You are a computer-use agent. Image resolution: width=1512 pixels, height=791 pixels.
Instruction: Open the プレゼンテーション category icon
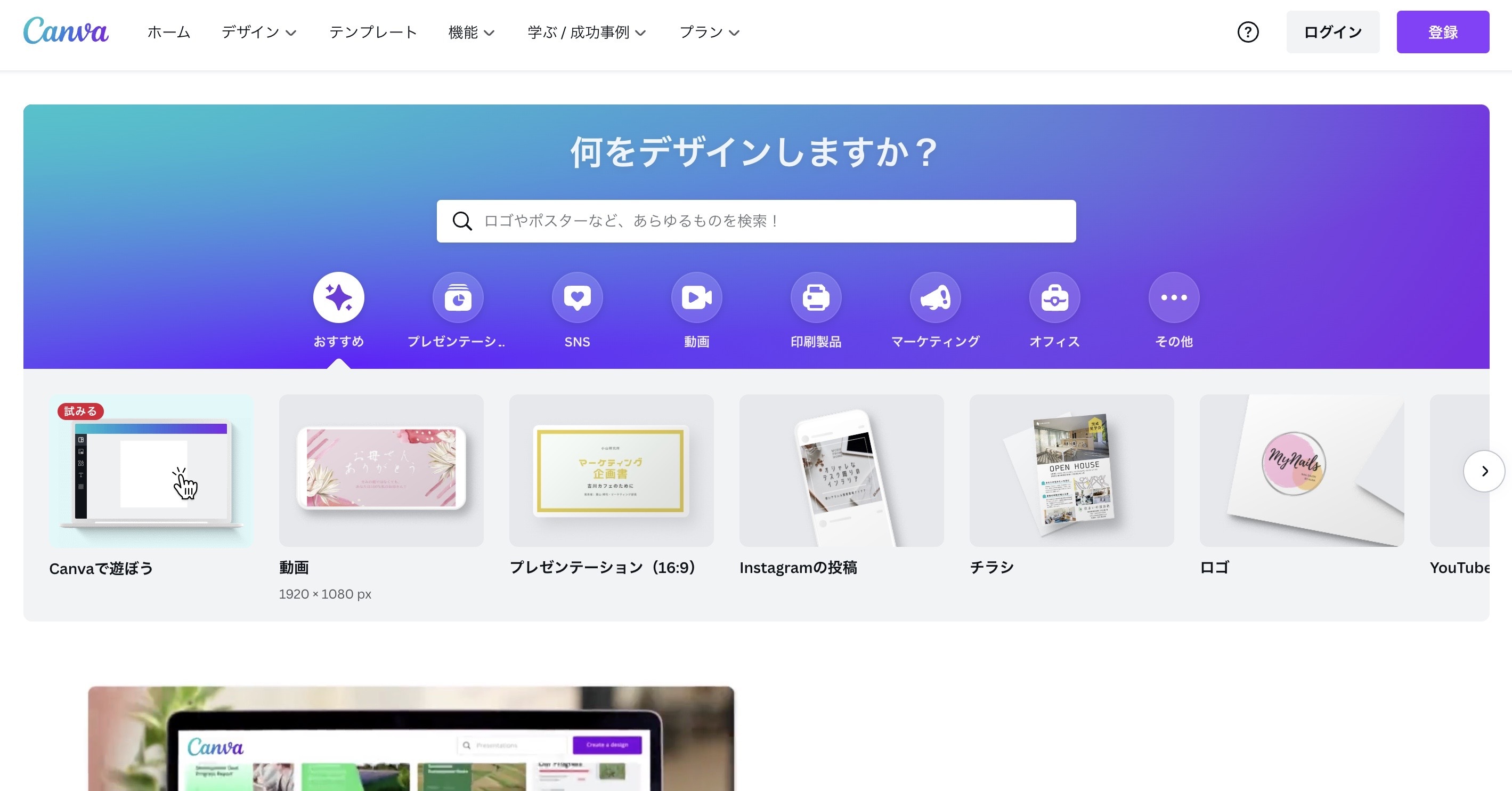coord(458,297)
